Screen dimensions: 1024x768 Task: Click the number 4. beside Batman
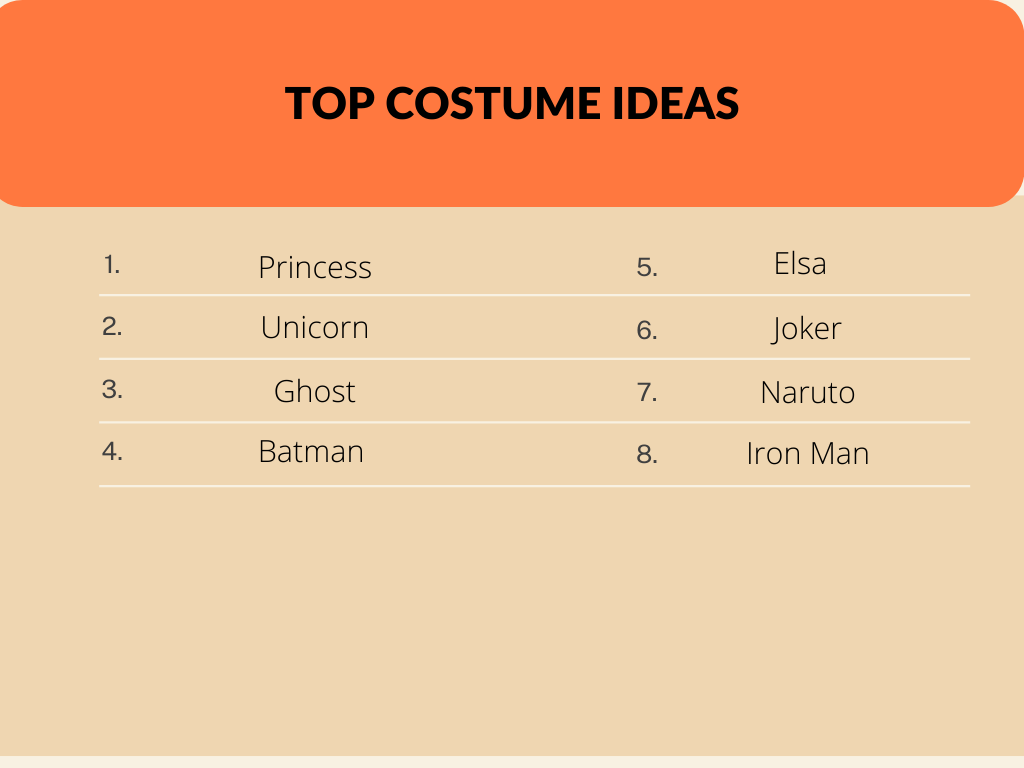point(112,452)
